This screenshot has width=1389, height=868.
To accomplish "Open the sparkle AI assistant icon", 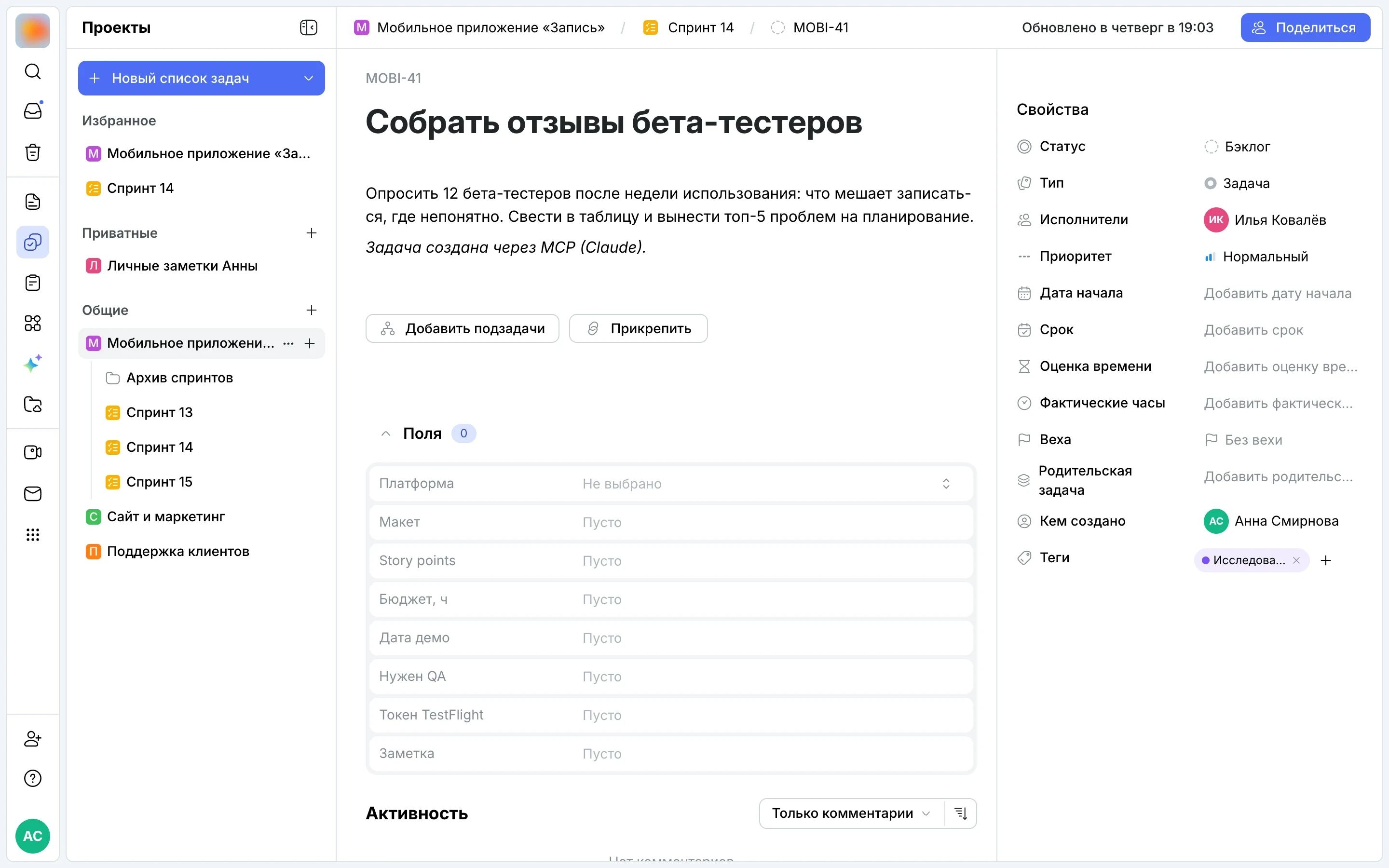I will (x=33, y=364).
